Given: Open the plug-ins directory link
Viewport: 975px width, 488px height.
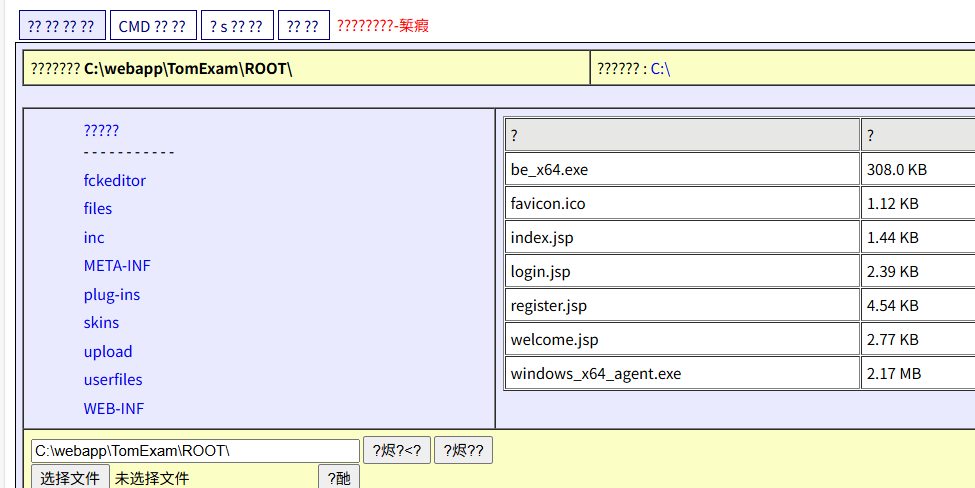Looking at the screenshot, I should coord(112,295).
